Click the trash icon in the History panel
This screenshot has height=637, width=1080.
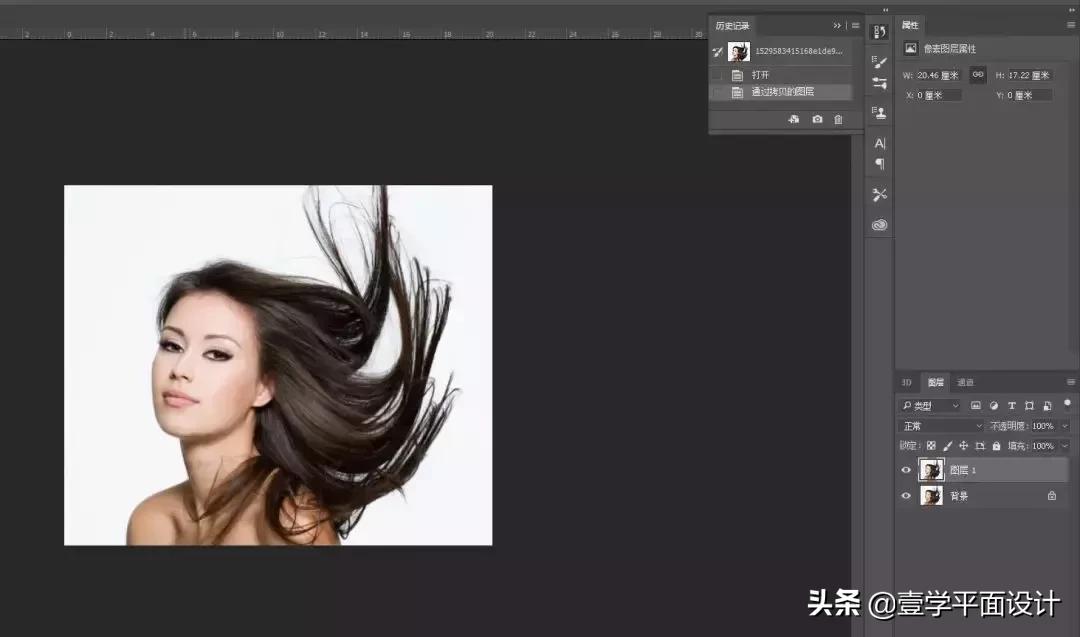pyautogui.click(x=838, y=119)
